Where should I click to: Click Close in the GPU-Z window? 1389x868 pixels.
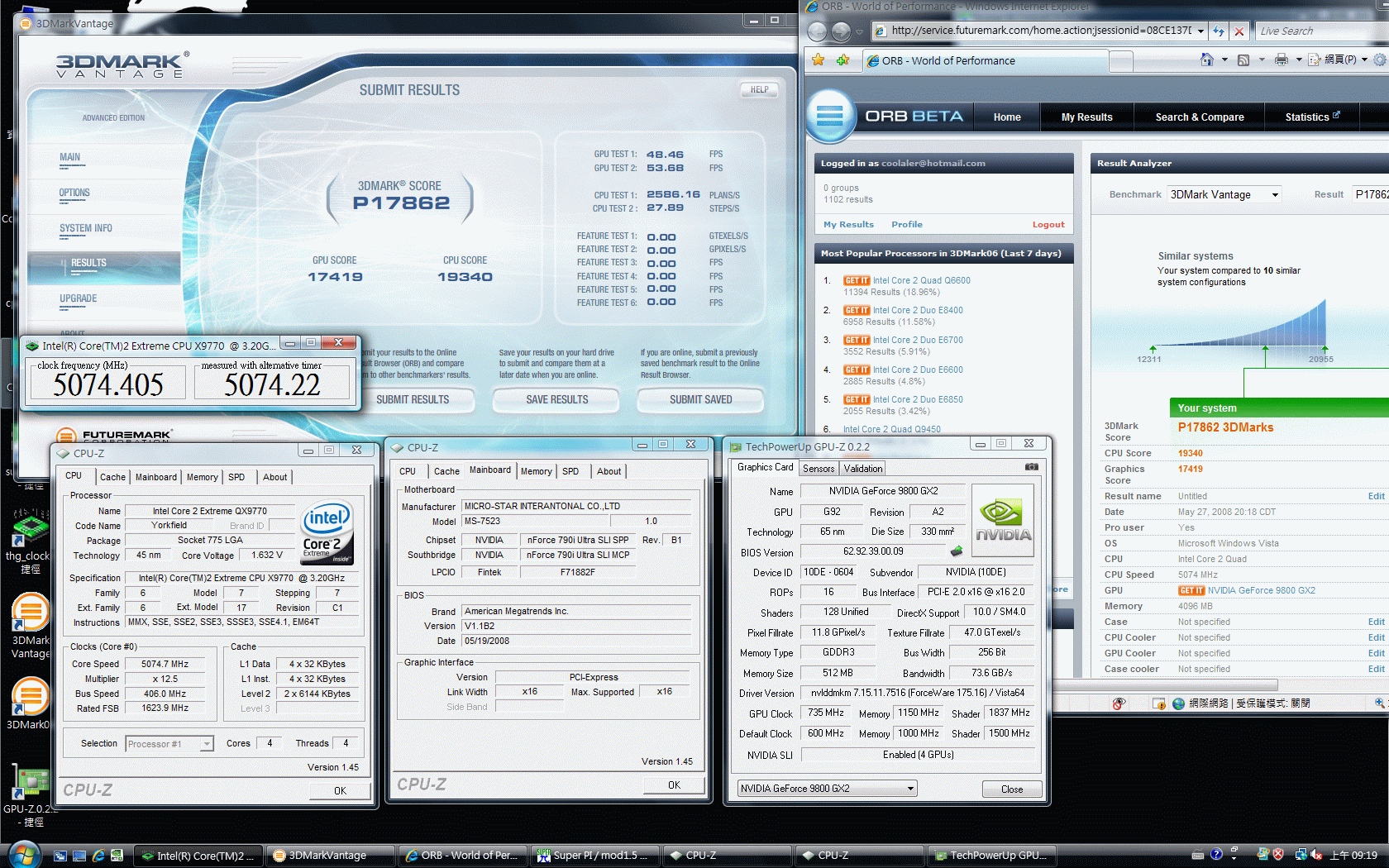[x=1012, y=789]
